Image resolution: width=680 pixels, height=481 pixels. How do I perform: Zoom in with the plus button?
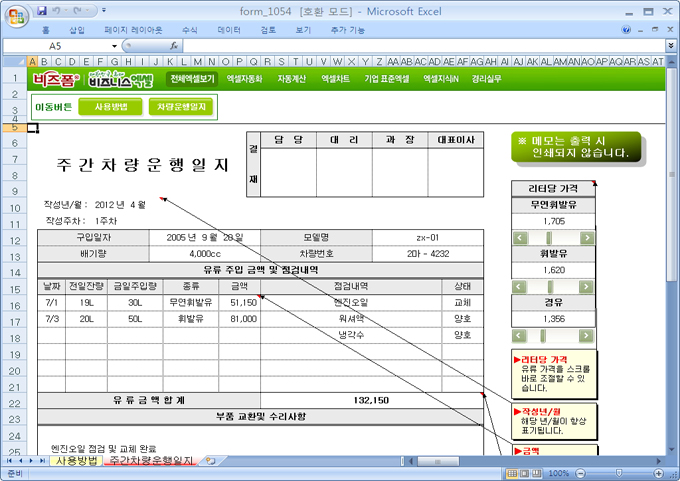659,473
